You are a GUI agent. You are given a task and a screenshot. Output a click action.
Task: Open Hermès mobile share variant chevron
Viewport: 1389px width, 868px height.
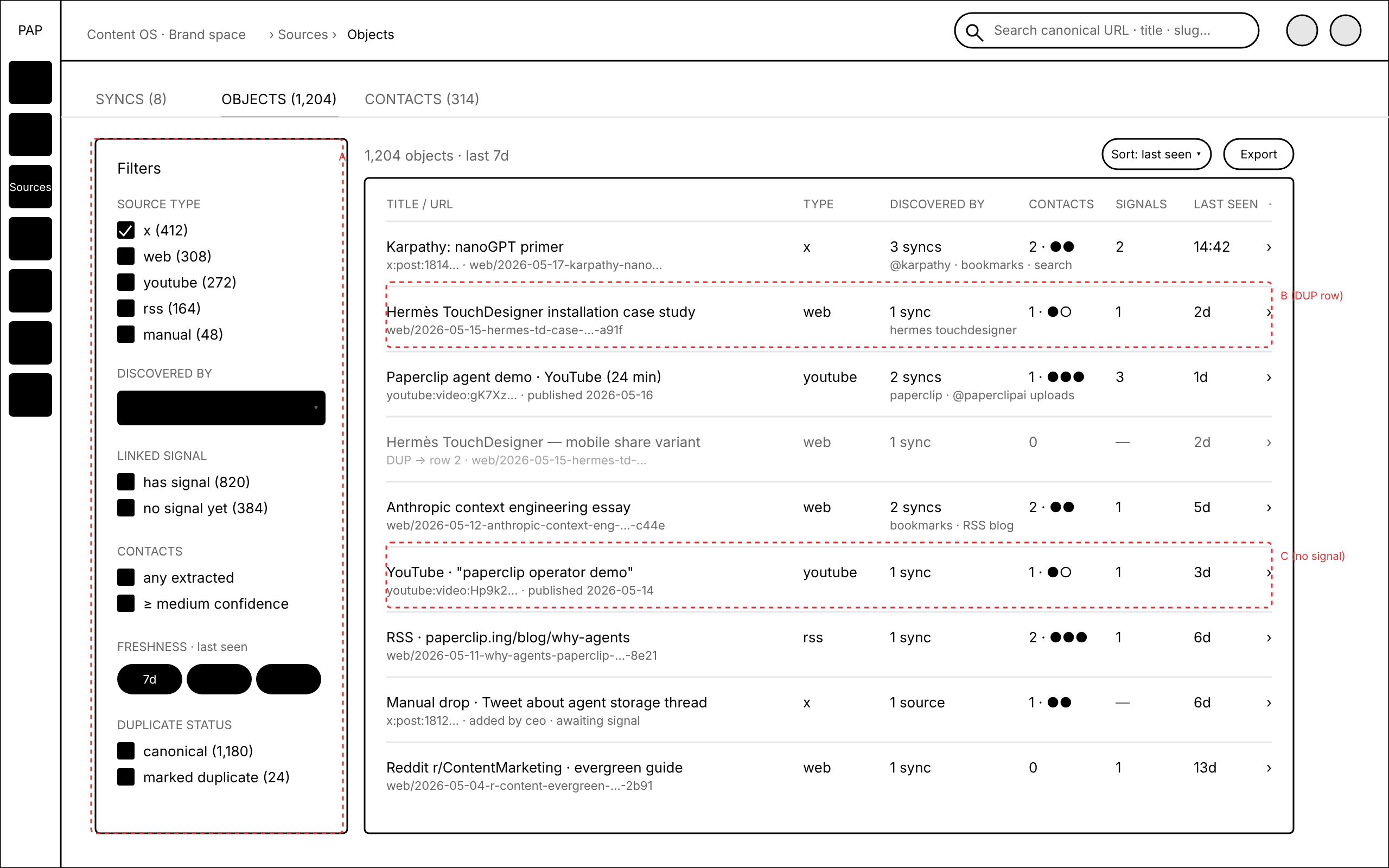click(x=1269, y=443)
